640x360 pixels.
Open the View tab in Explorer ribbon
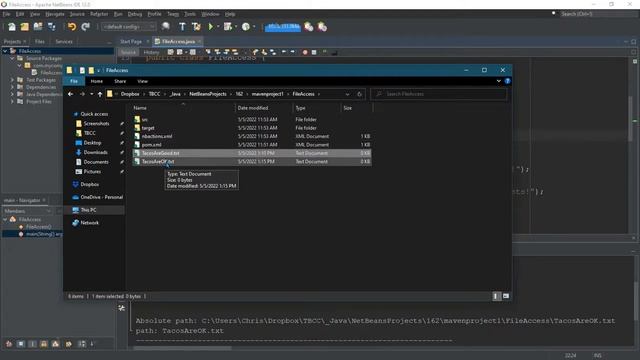click(142, 81)
